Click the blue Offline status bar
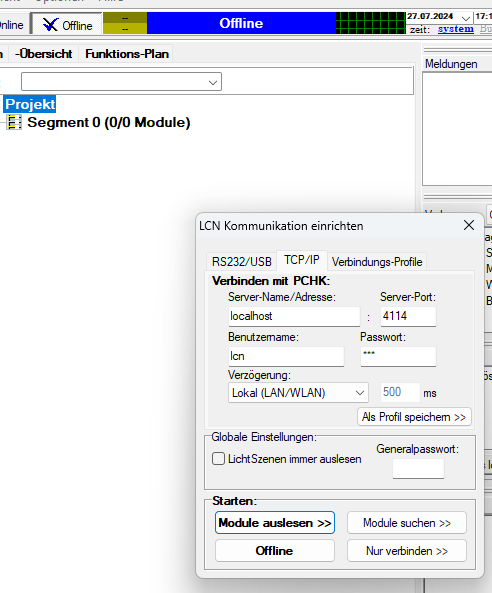 click(x=241, y=23)
